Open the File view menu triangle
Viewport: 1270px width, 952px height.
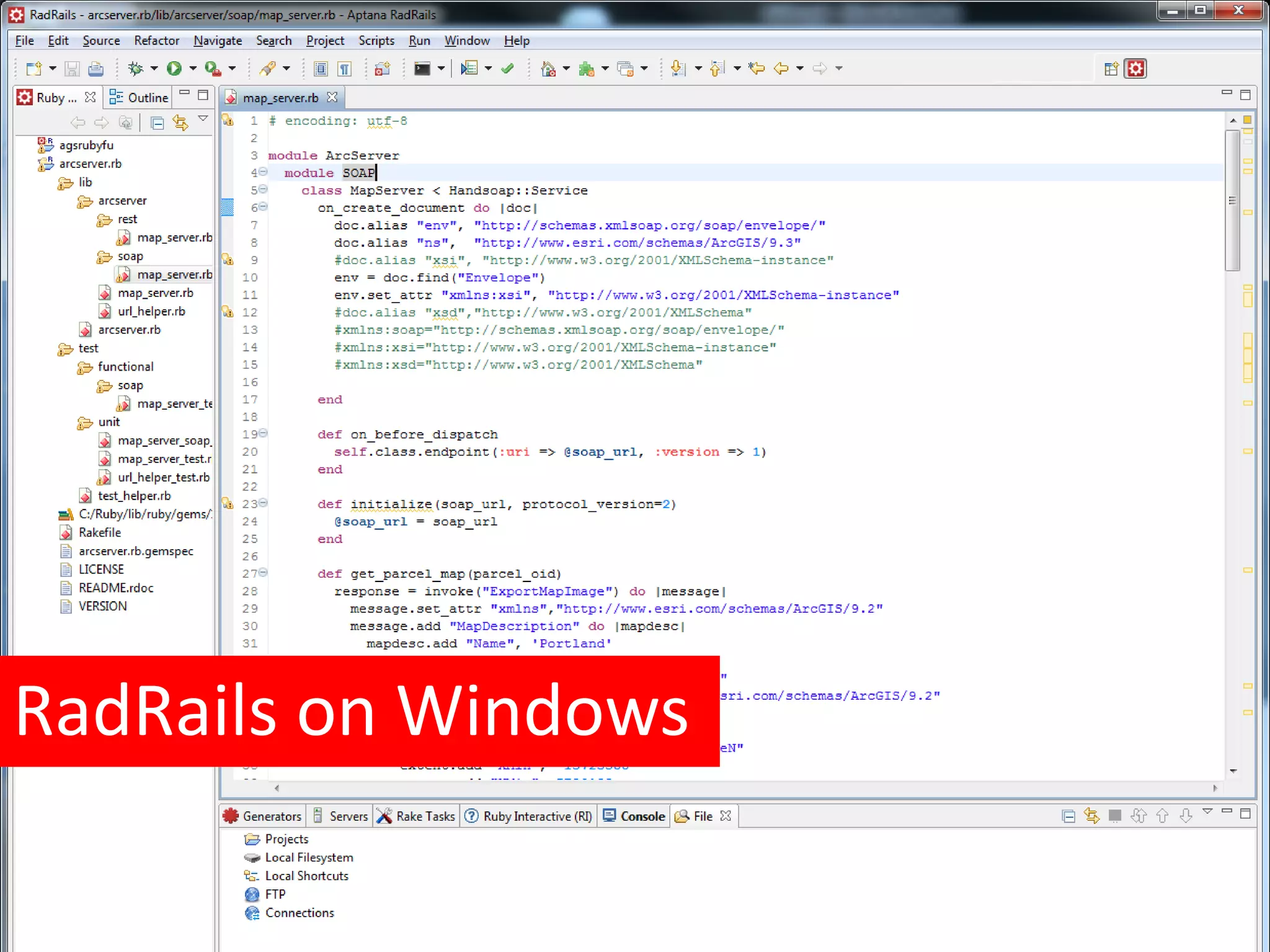pos(1207,811)
